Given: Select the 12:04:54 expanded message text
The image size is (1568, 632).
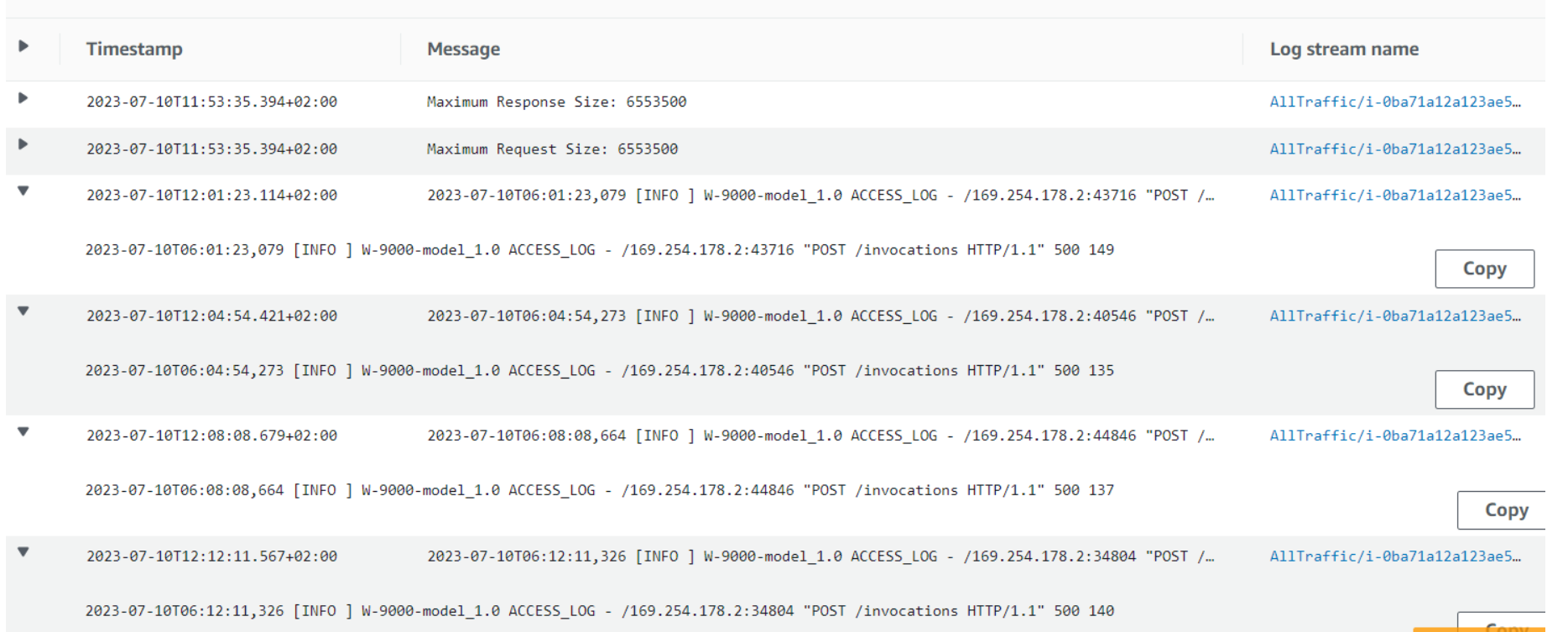Looking at the screenshot, I should [599, 370].
